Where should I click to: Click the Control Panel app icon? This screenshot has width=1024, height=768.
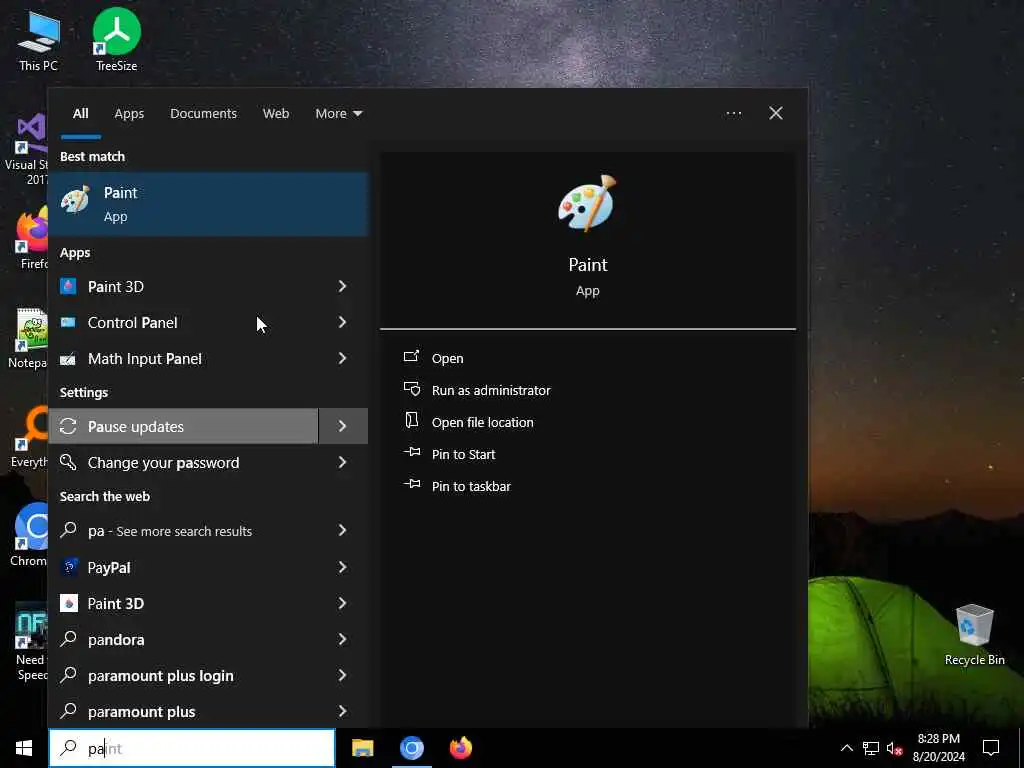click(x=68, y=322)
